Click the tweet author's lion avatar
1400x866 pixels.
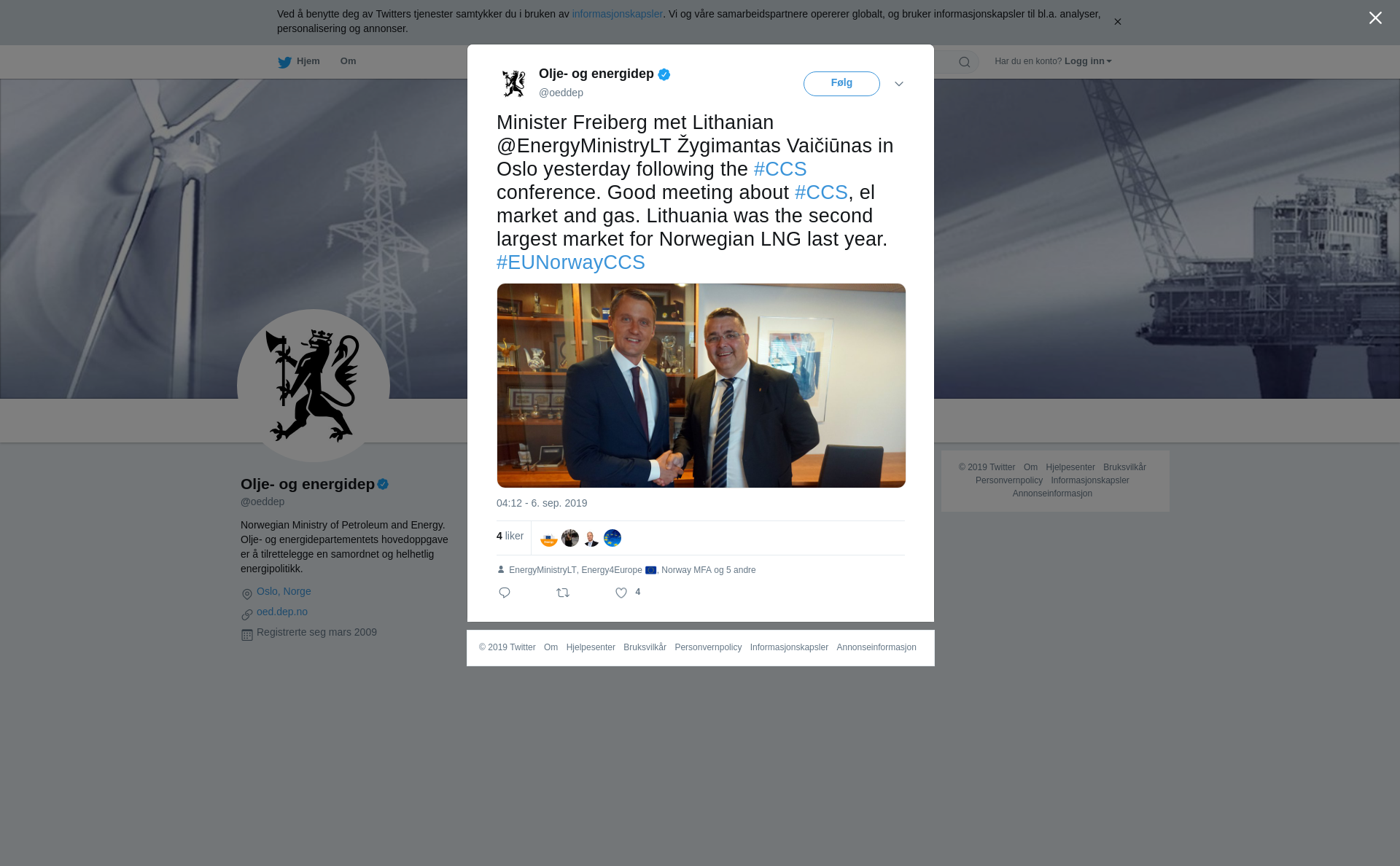514,83
